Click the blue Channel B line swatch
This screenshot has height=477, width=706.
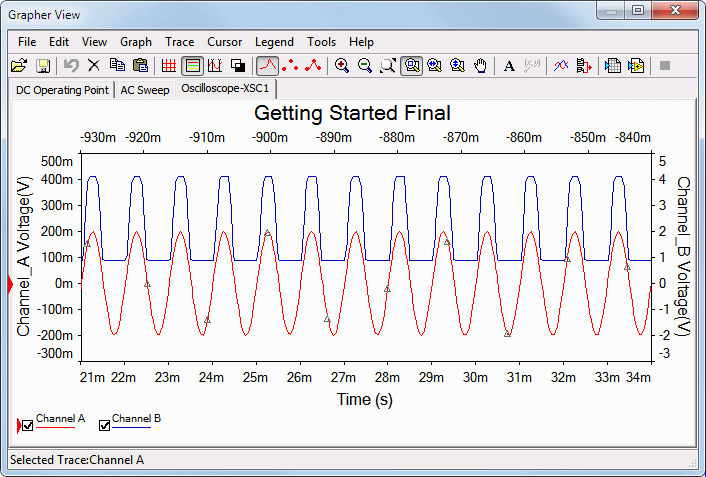pyautogui.click(x=131, y=427)
